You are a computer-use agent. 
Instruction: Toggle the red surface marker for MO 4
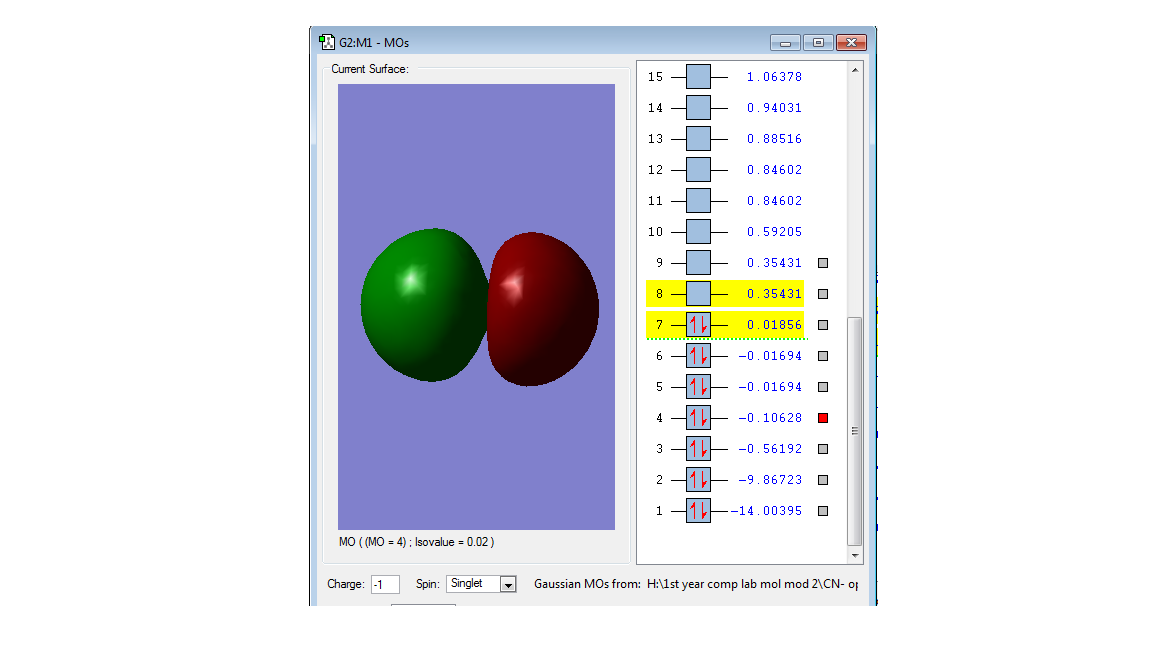coord(823,418)
